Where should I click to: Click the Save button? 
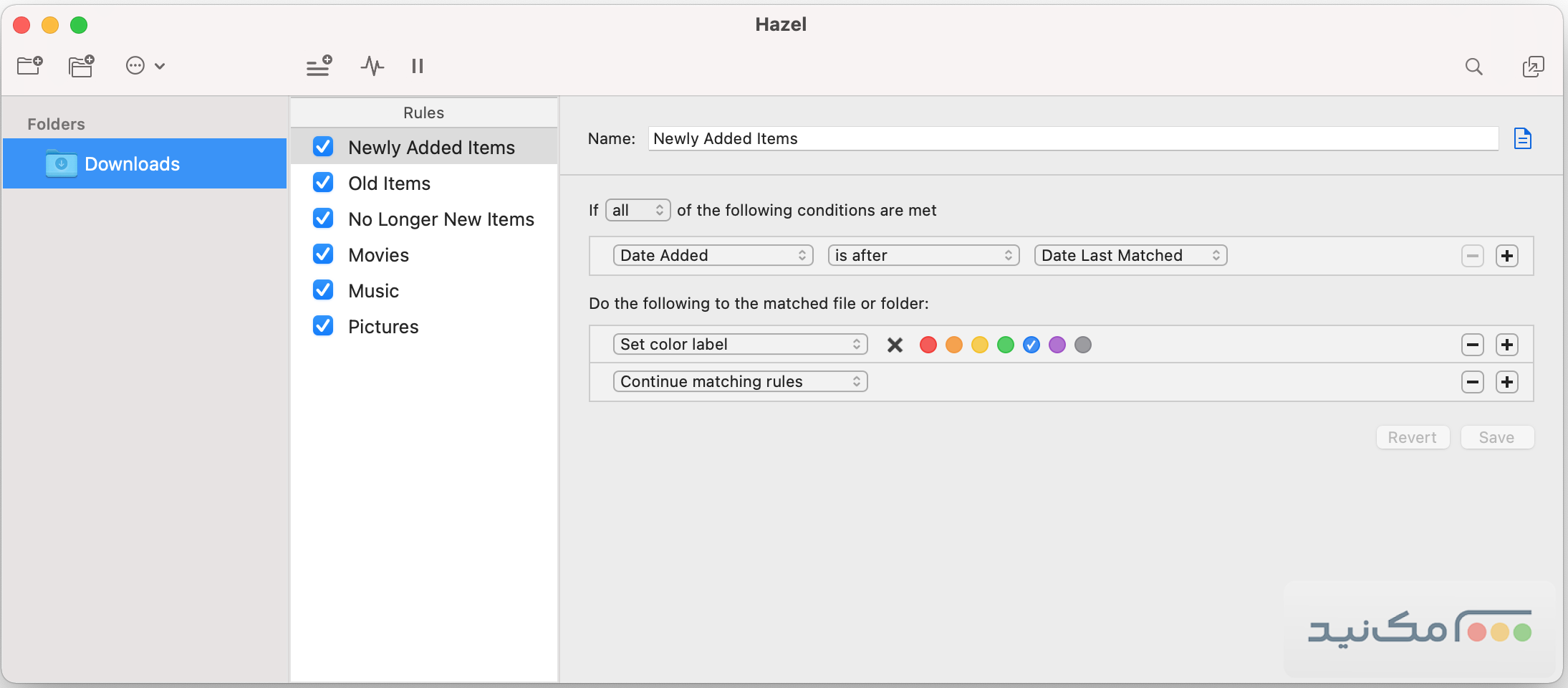pos(1496,438)
